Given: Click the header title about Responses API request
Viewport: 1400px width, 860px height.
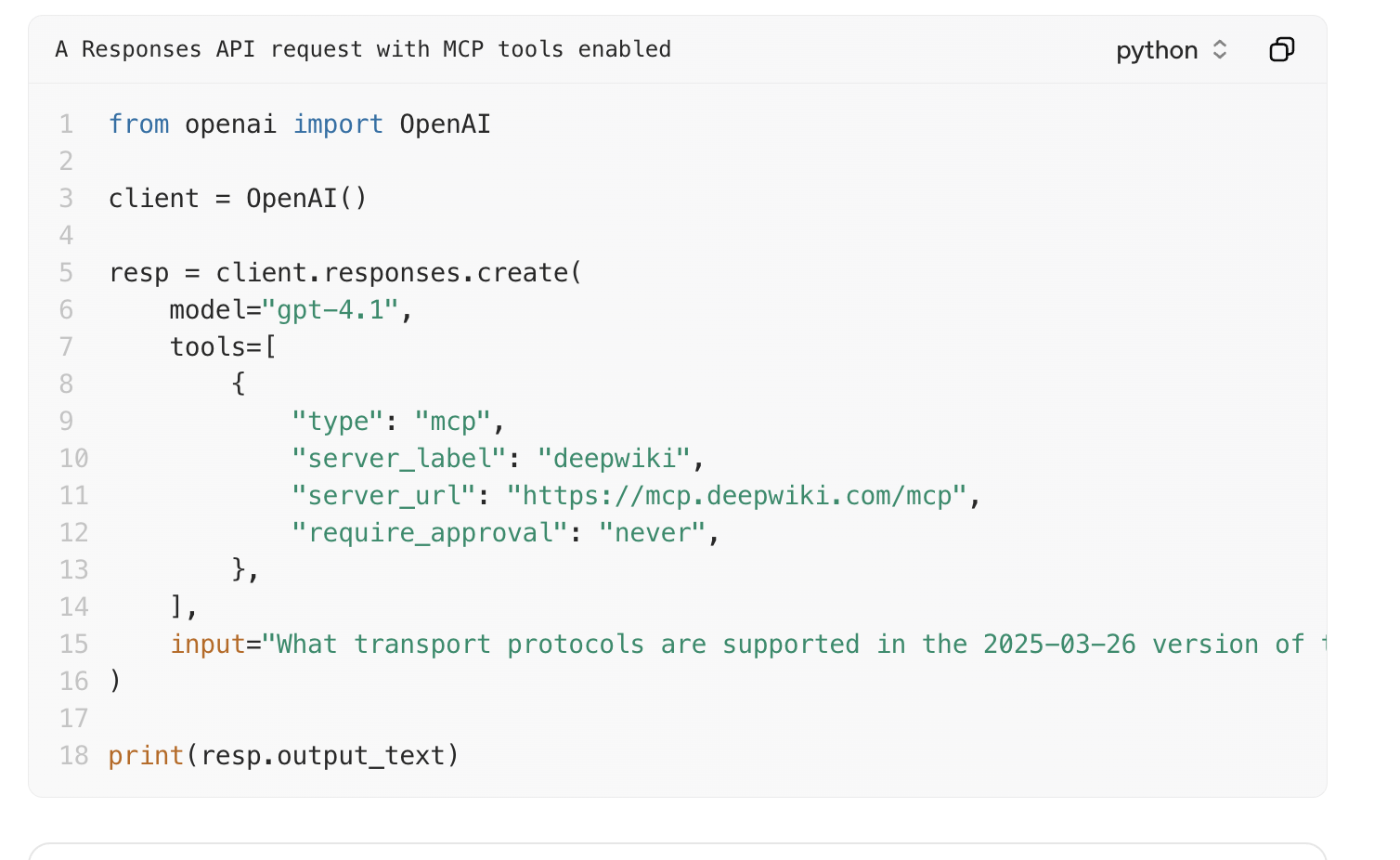Looking at the screenshot, I should [363, 49].
